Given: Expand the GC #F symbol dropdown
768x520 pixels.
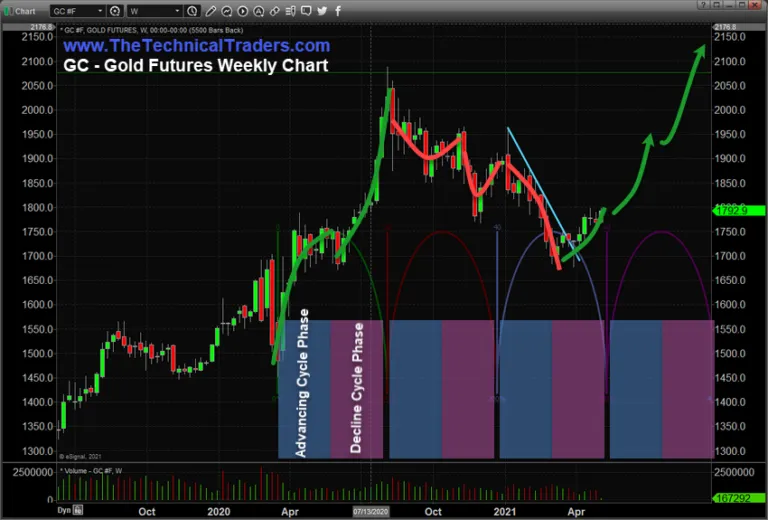Looking at the screenshot, I should click(x=77, y=11).
